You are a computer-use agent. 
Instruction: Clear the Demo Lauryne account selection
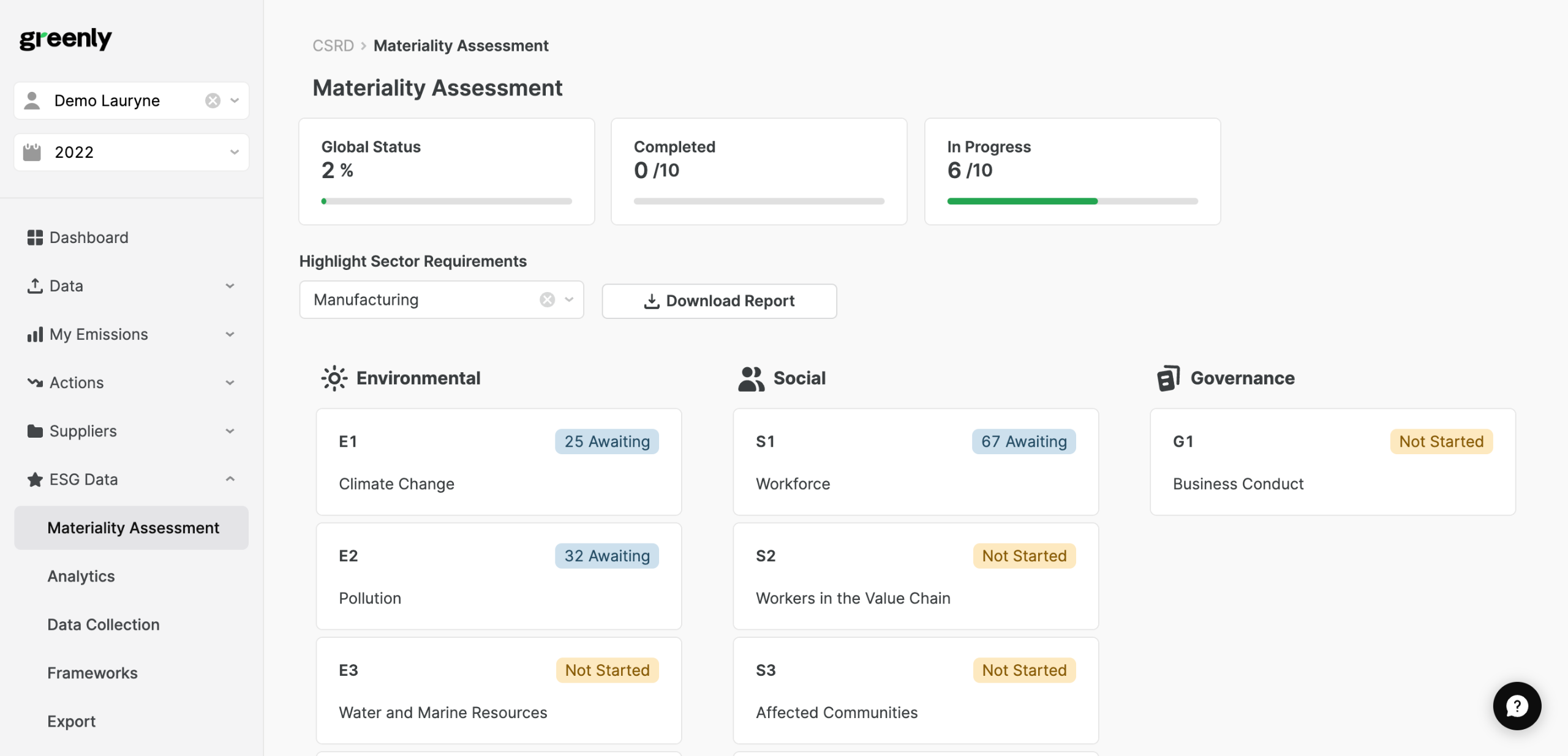[x=213, y=100]
